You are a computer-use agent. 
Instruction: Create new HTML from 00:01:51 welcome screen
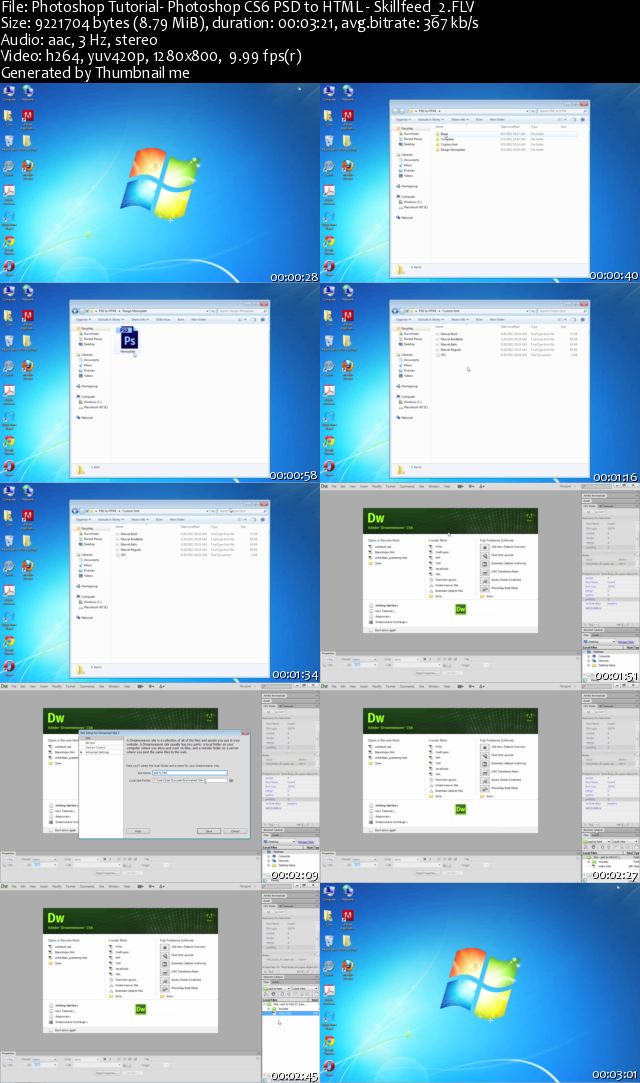pyautogui.click(x=436, y=547)
